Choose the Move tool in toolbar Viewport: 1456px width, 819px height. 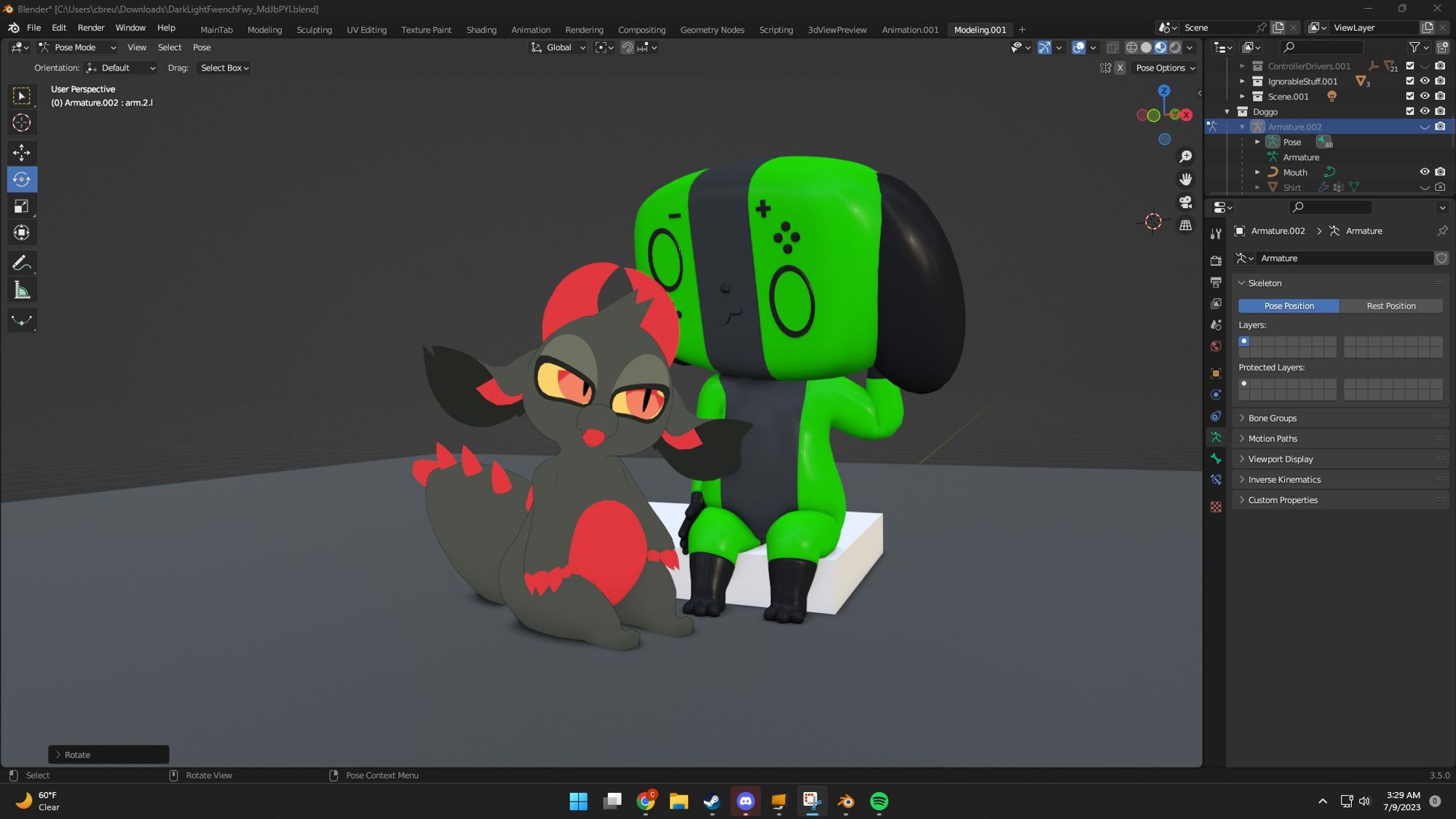(21, 152)
